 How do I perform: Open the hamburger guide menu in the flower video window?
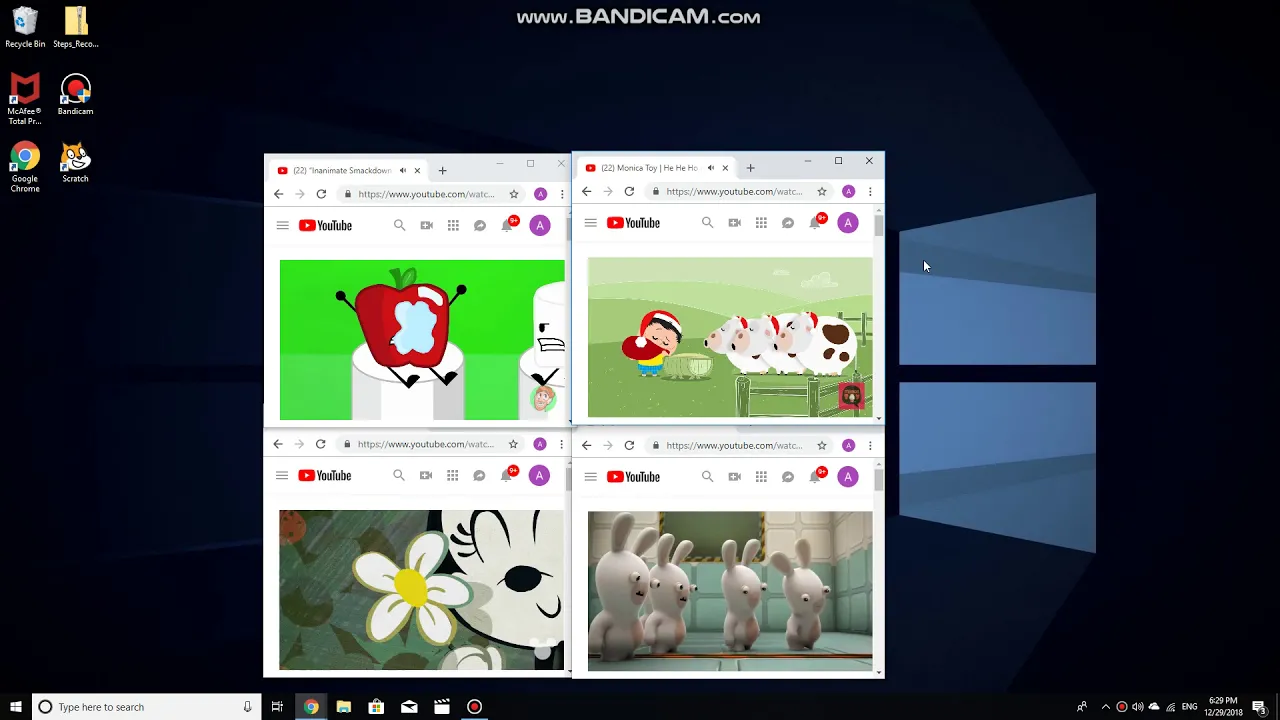pos(282,476)
